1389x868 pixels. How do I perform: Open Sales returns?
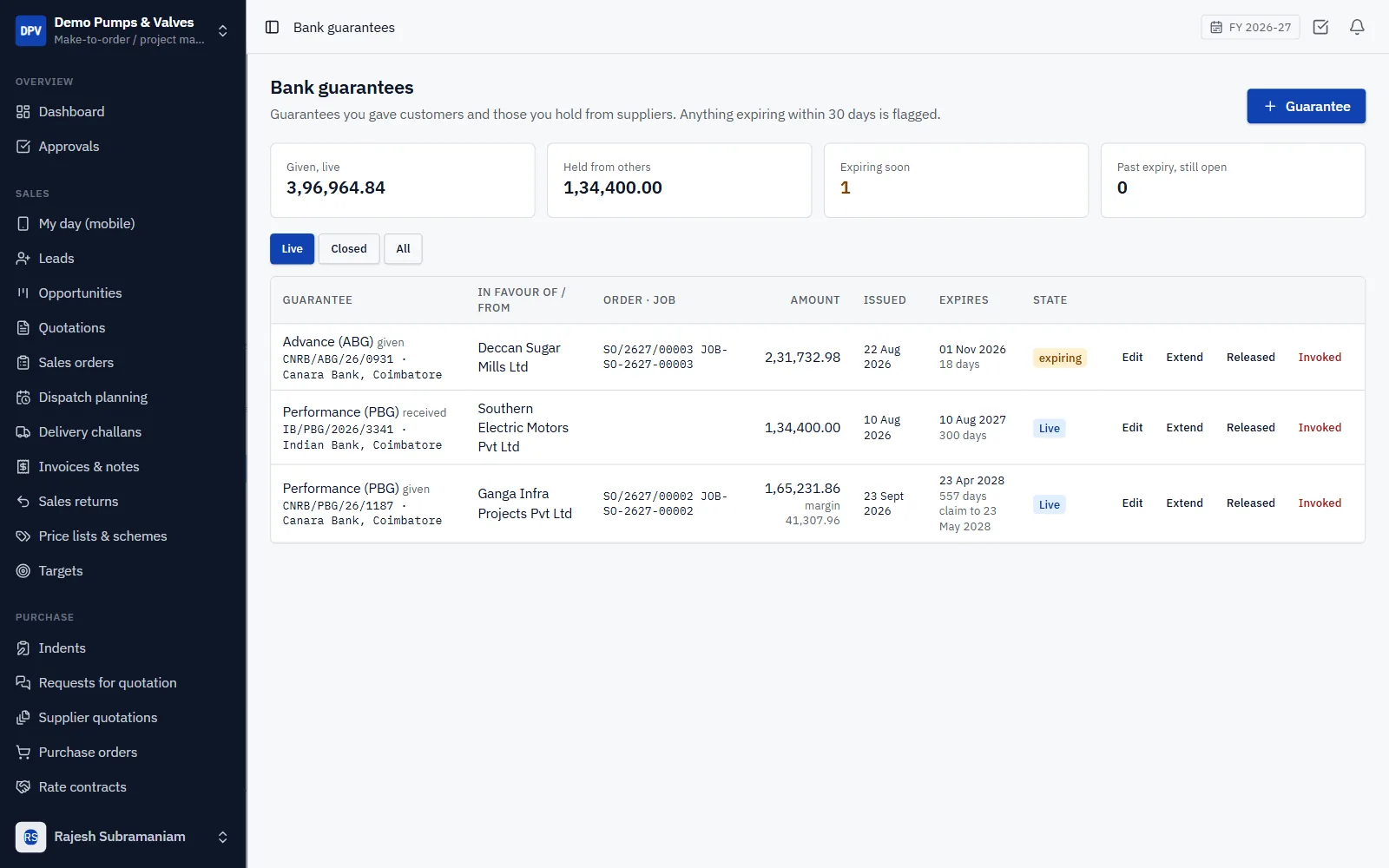122,502
